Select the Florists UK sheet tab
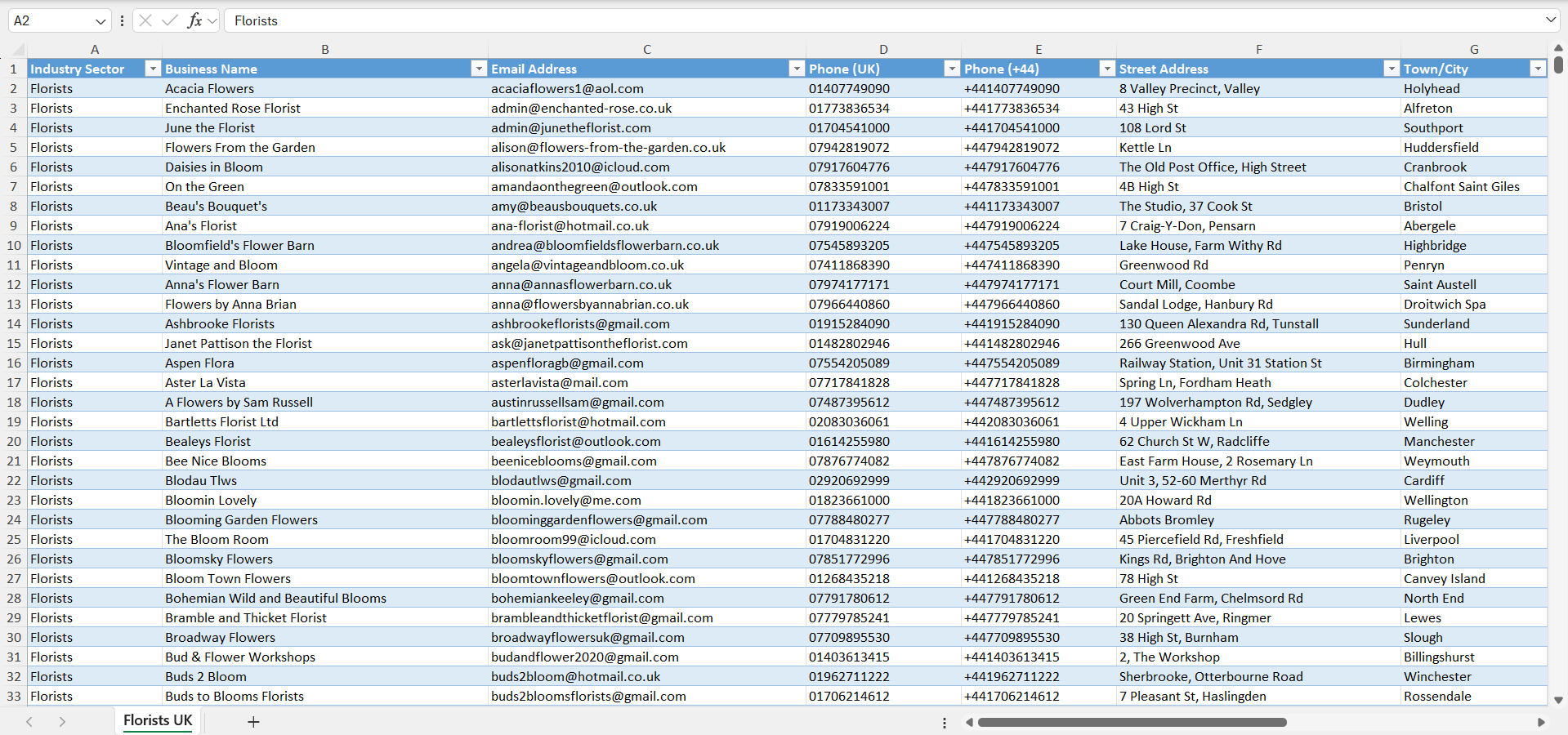Screen dimensions: 1568x735 [x=158, y=720]
